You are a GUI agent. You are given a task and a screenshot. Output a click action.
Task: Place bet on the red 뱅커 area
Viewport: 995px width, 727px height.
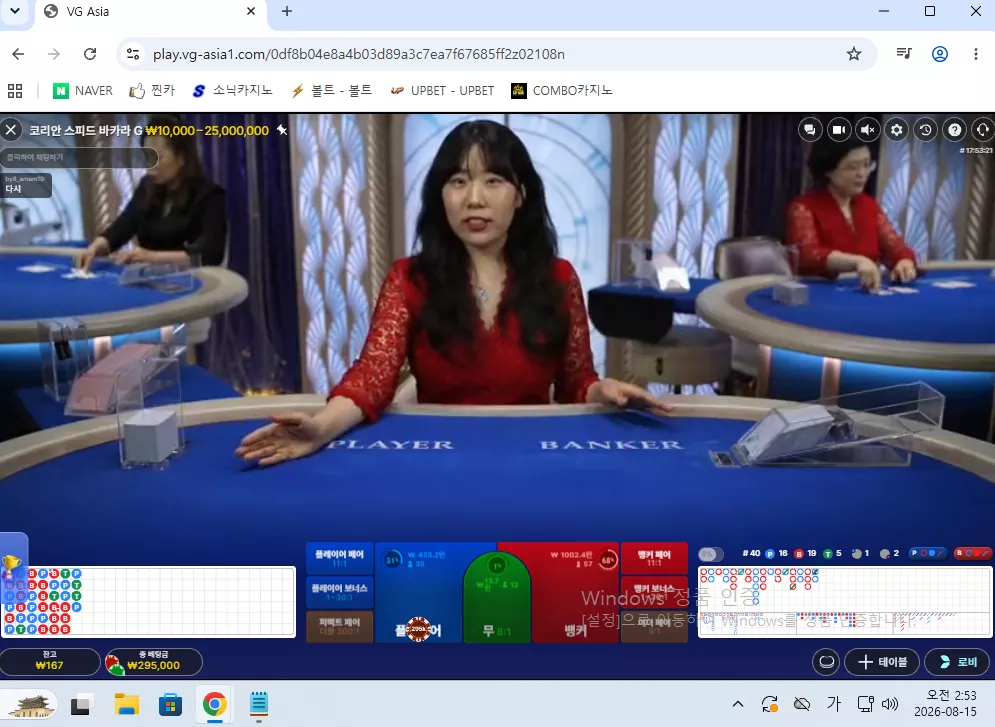point(574,593)
